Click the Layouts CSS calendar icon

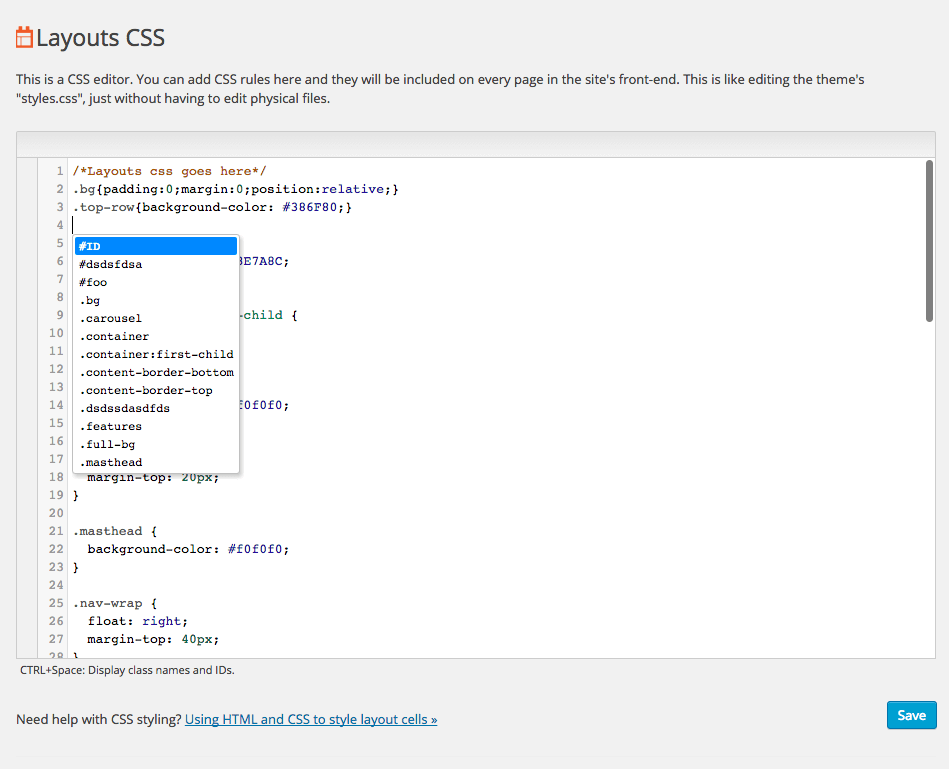(x=24, y=37)
